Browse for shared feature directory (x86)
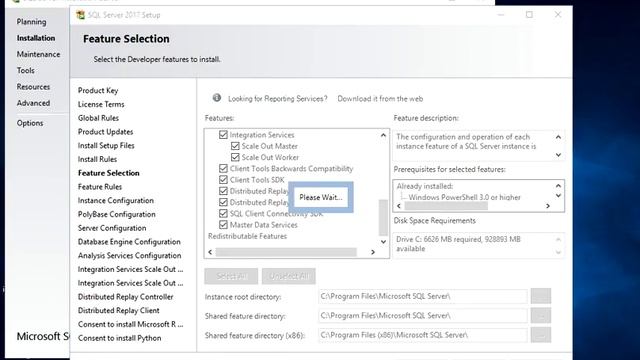 (541, 335)
